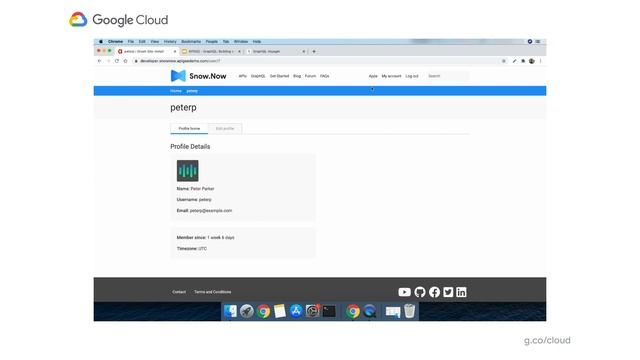640x360 pixels.
Task: Open the Window menu
Action: point(241,42)
